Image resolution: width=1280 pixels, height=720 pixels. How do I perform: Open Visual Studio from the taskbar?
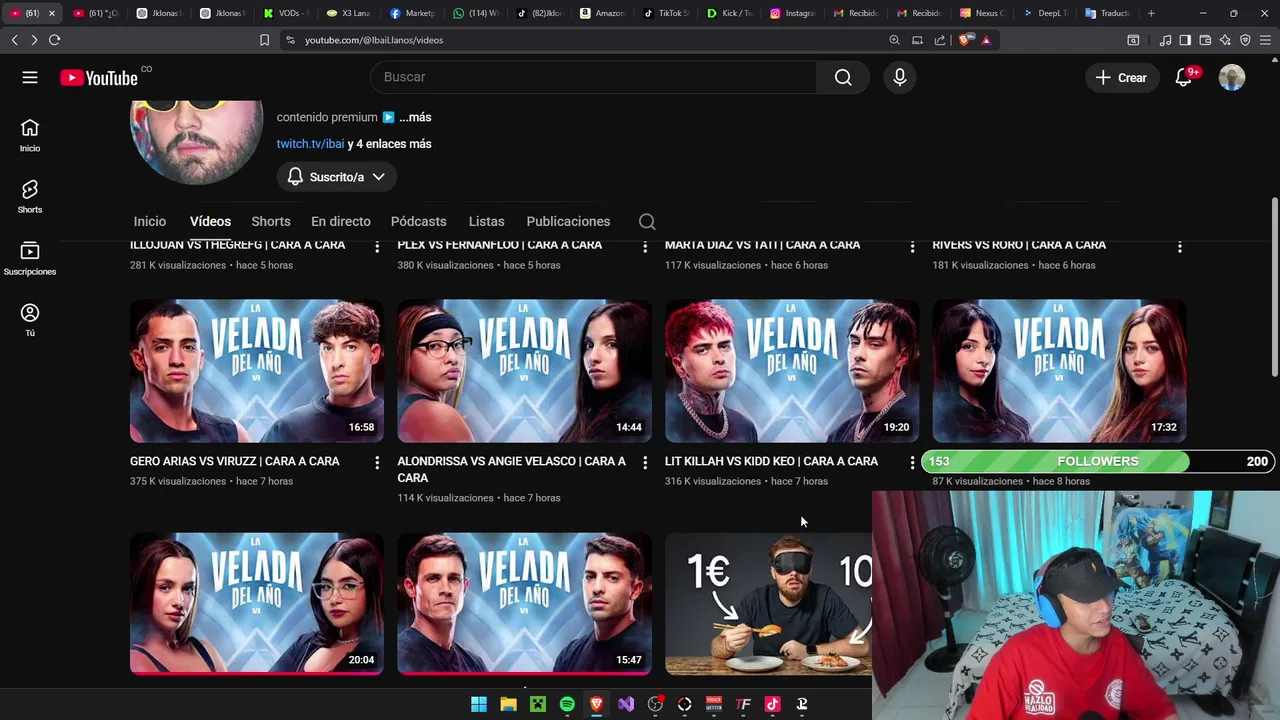point(626,704)
